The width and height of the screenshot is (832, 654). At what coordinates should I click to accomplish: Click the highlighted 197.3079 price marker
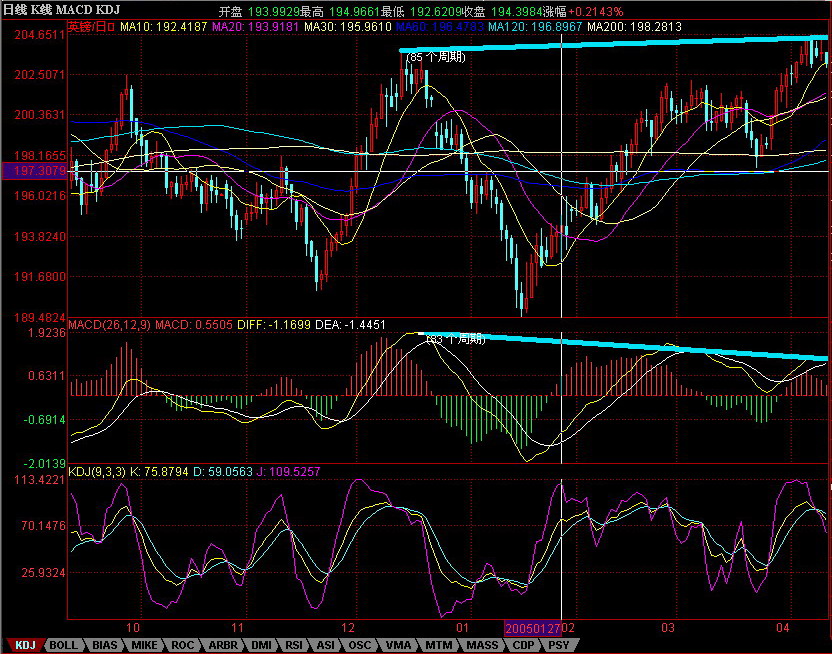[x=35, y=171]
